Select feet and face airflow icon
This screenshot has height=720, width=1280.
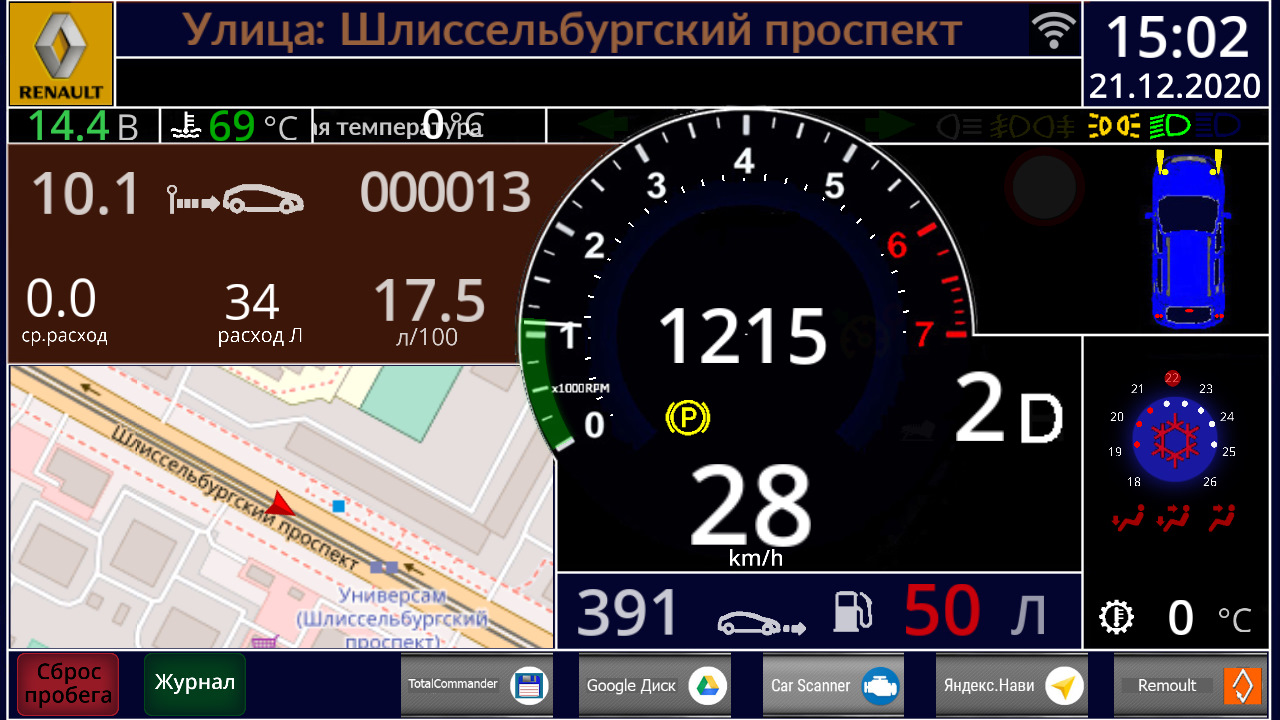pyautogui.click(x=1172, y=518)
